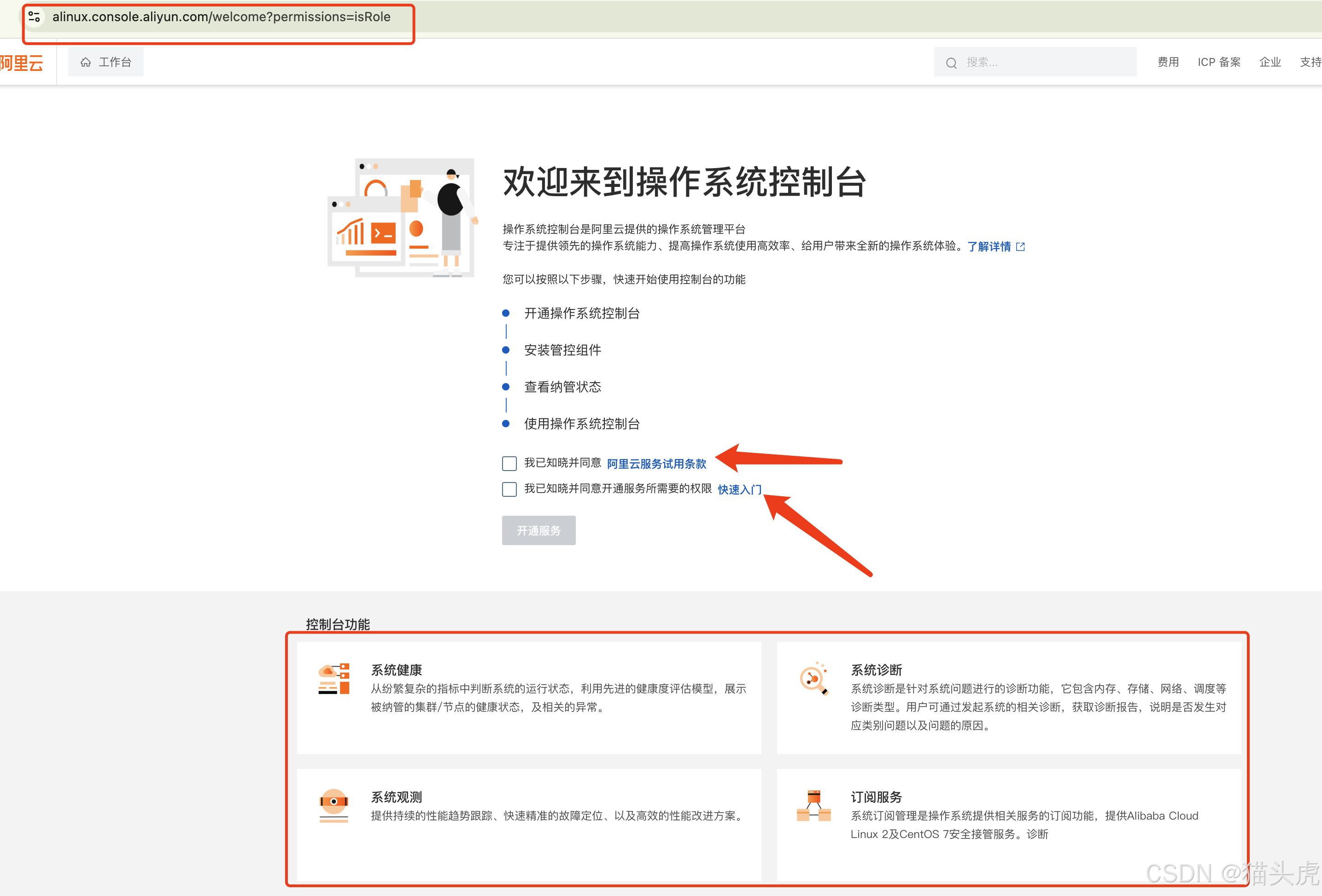Open the ICP 备案 menu
The height and width of the screenshot is (896, 1322).
click(1218, 62)
